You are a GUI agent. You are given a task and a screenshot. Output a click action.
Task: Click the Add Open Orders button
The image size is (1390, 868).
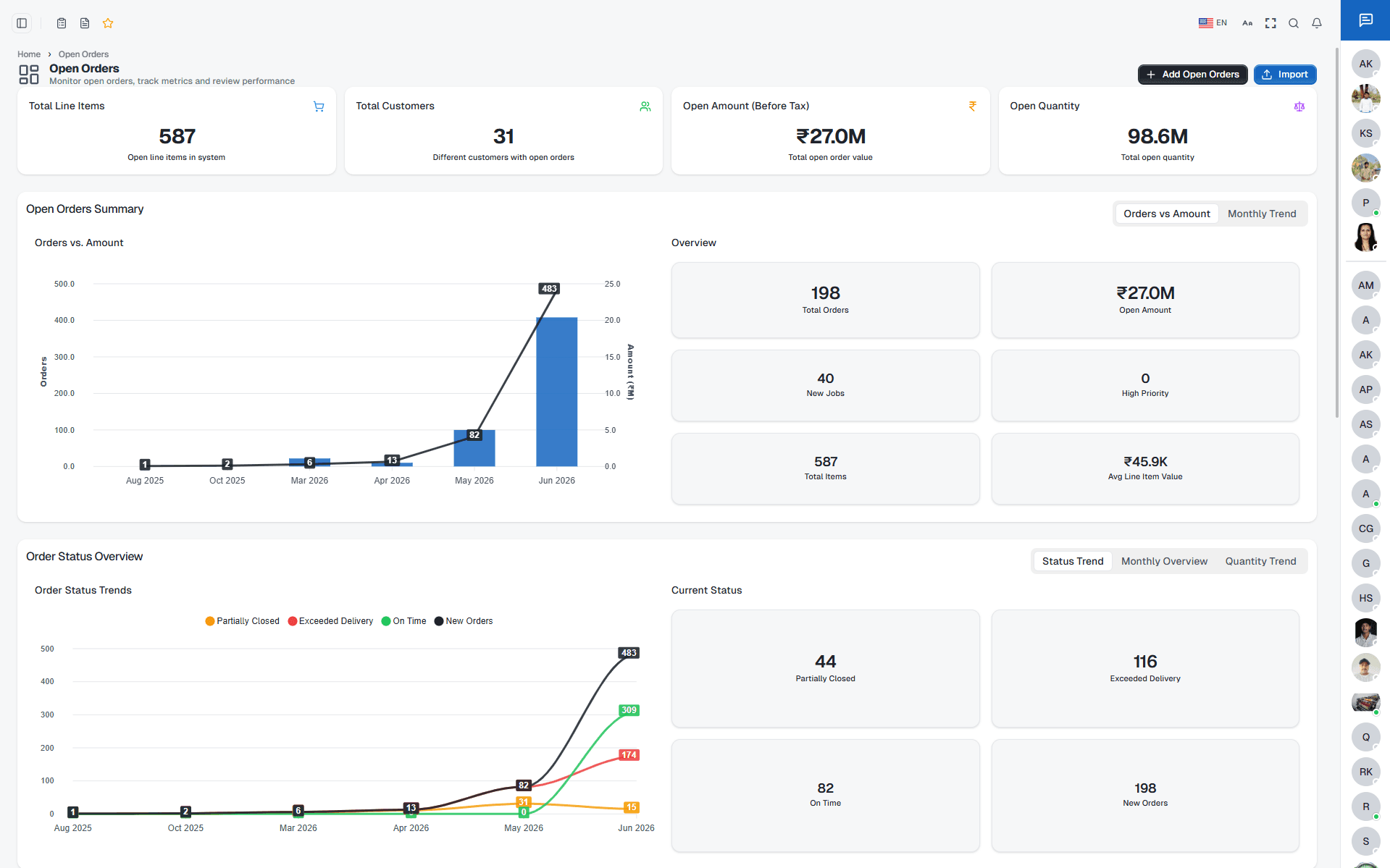pyautogui.click(x=1192, y=75)
